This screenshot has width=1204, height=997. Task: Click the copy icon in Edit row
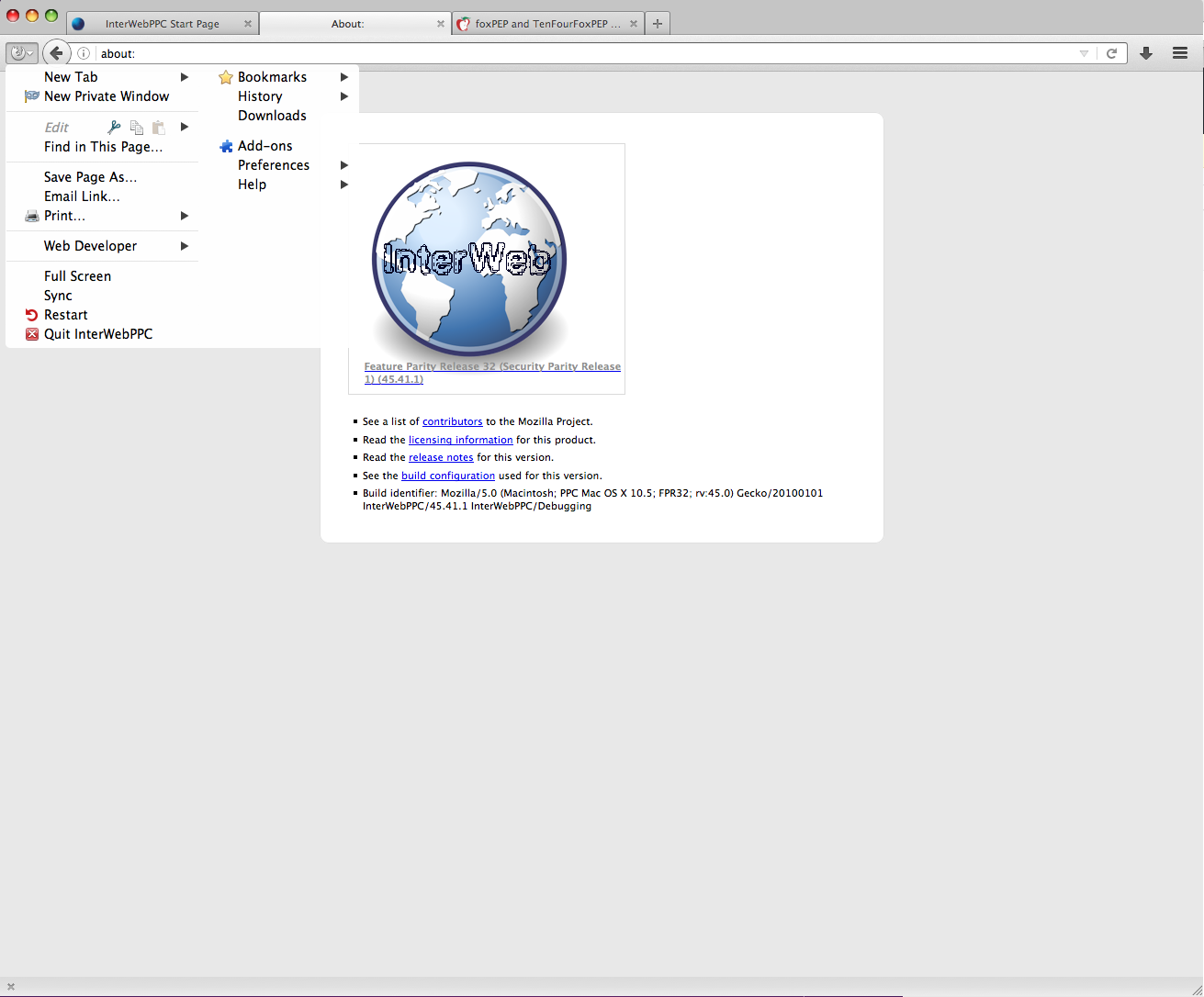click(x=137, y=127)
